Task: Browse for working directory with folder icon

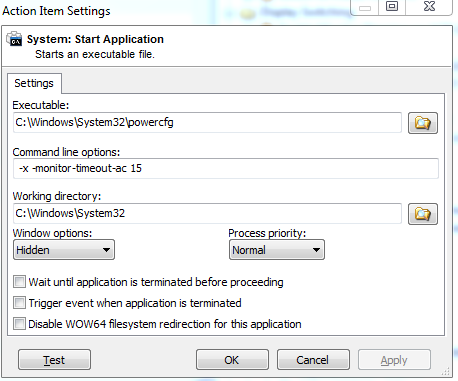Action: pos(423,214)
